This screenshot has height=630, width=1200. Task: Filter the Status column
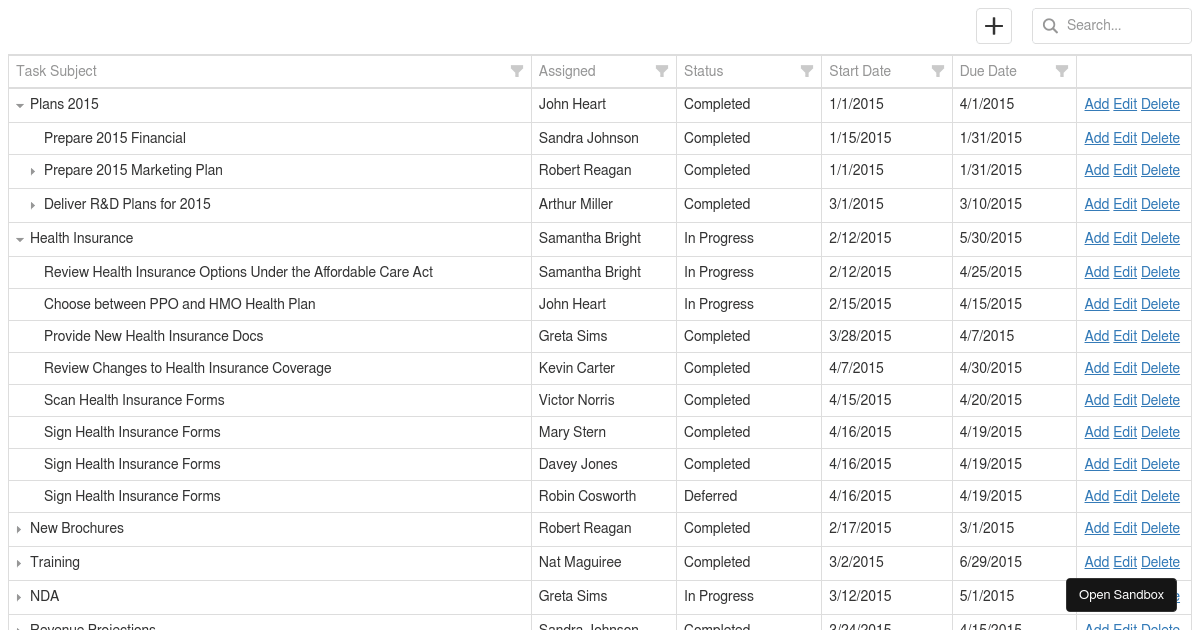pos(807,71)
